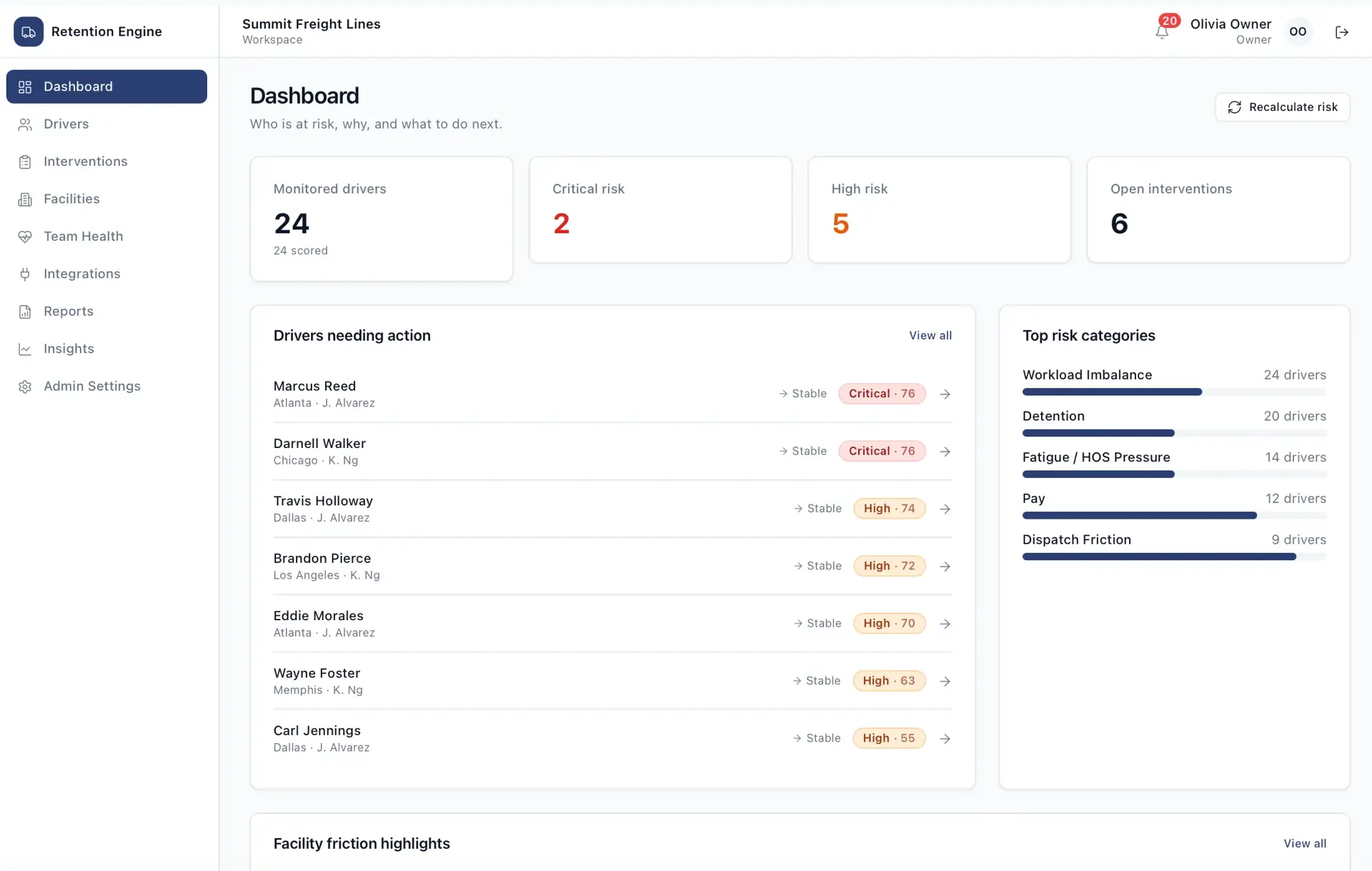Open Darnell Walker details arrow

point(945,452)
